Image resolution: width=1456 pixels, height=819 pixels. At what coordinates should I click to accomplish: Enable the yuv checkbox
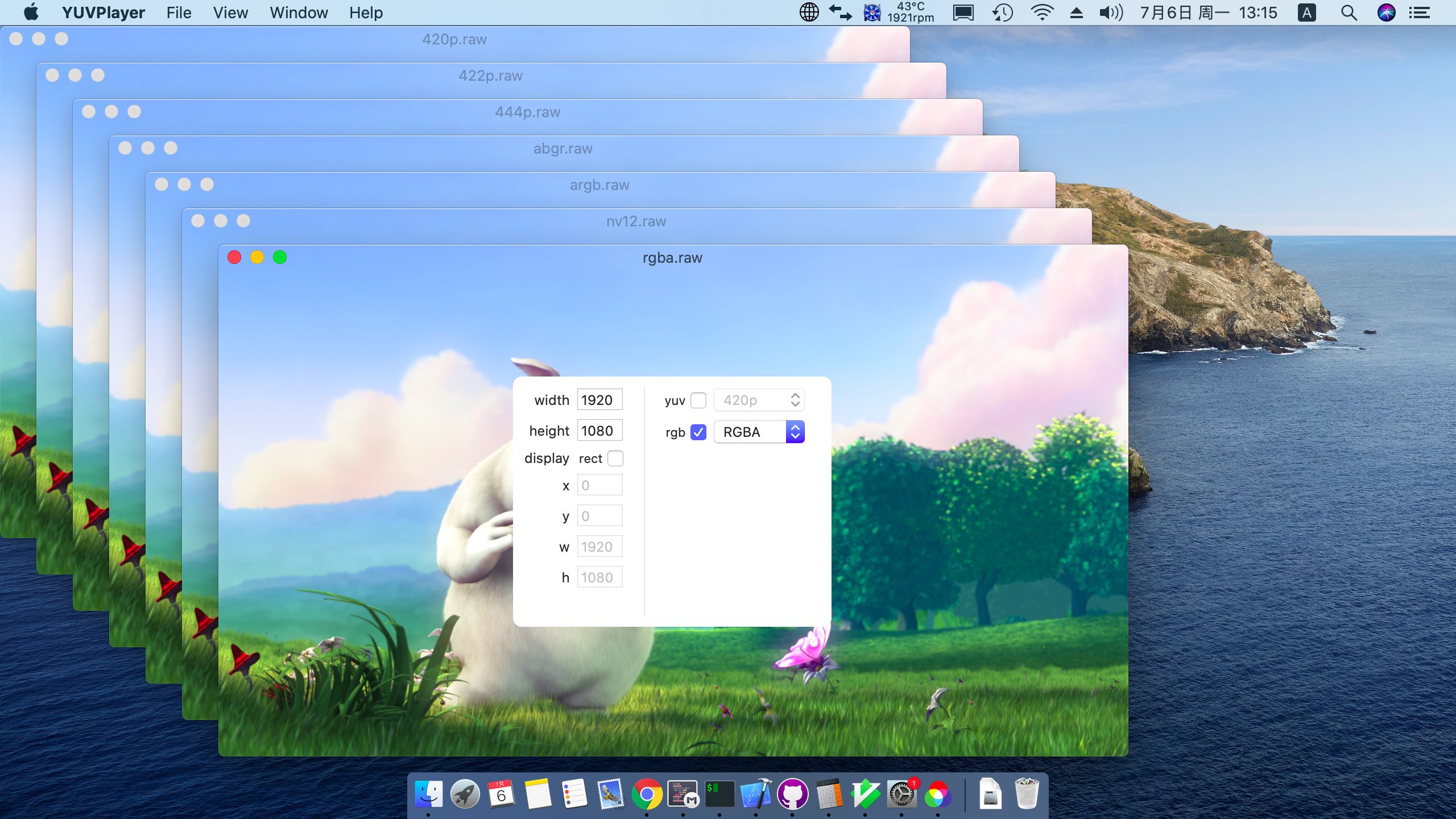(x=698, y=400)
